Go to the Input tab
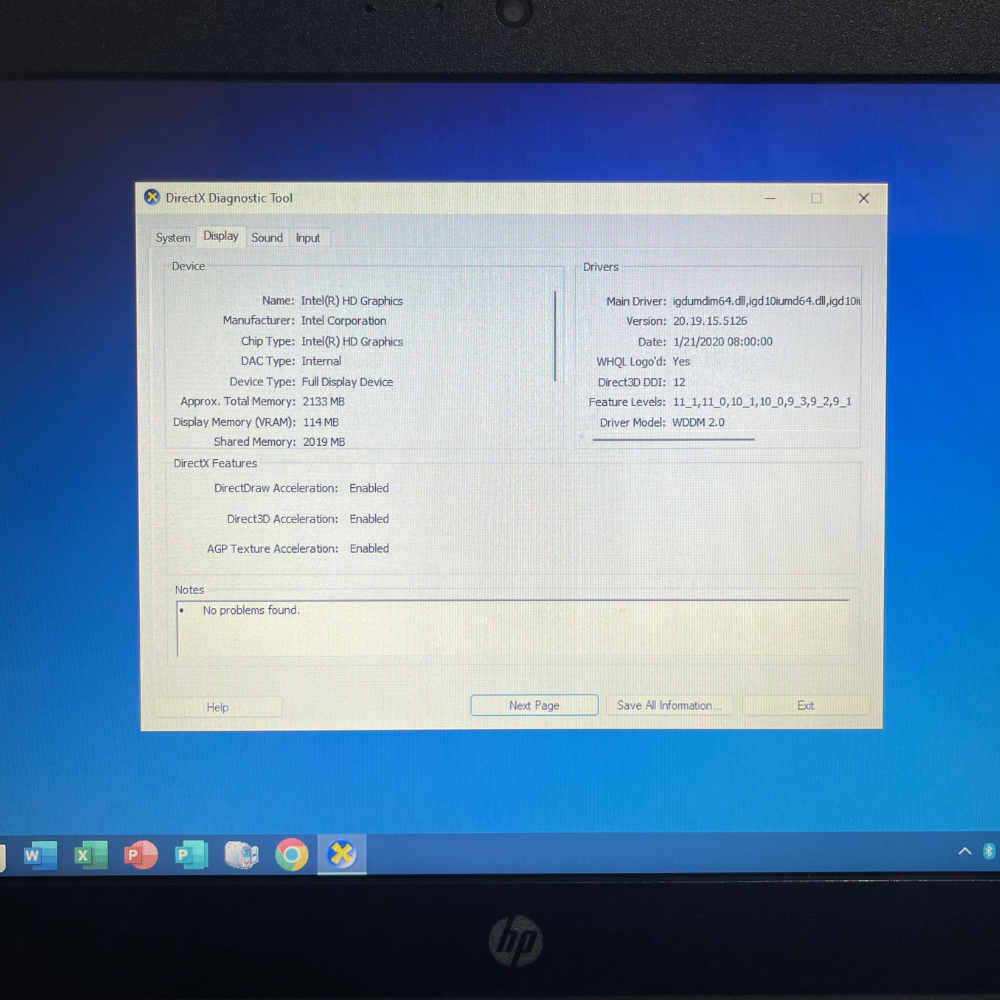Viewport: 1000px width, 1000px height. click(x=308, y=238)
